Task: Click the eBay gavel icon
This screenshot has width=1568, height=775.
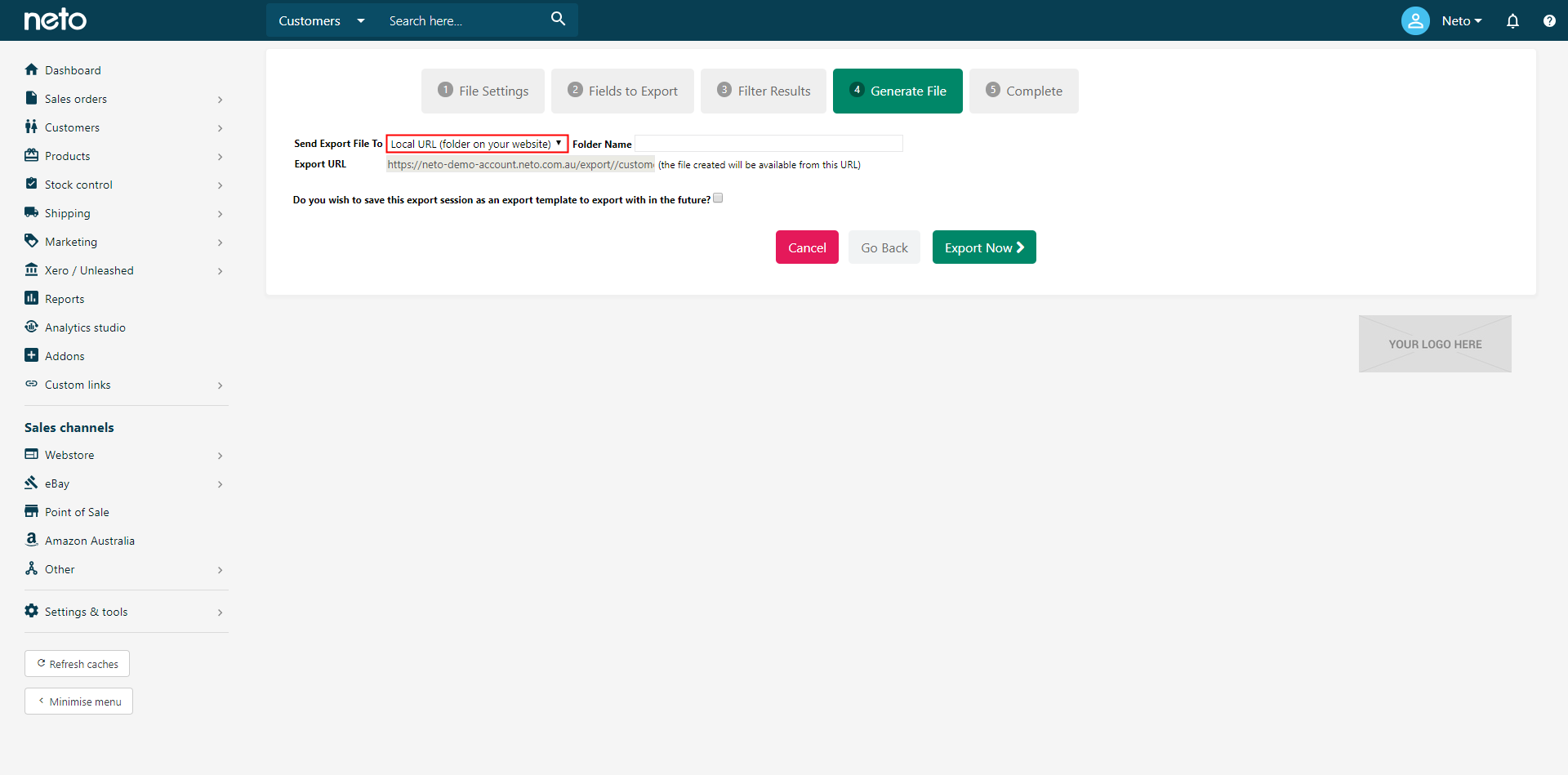Action: [x=32, y=483]
